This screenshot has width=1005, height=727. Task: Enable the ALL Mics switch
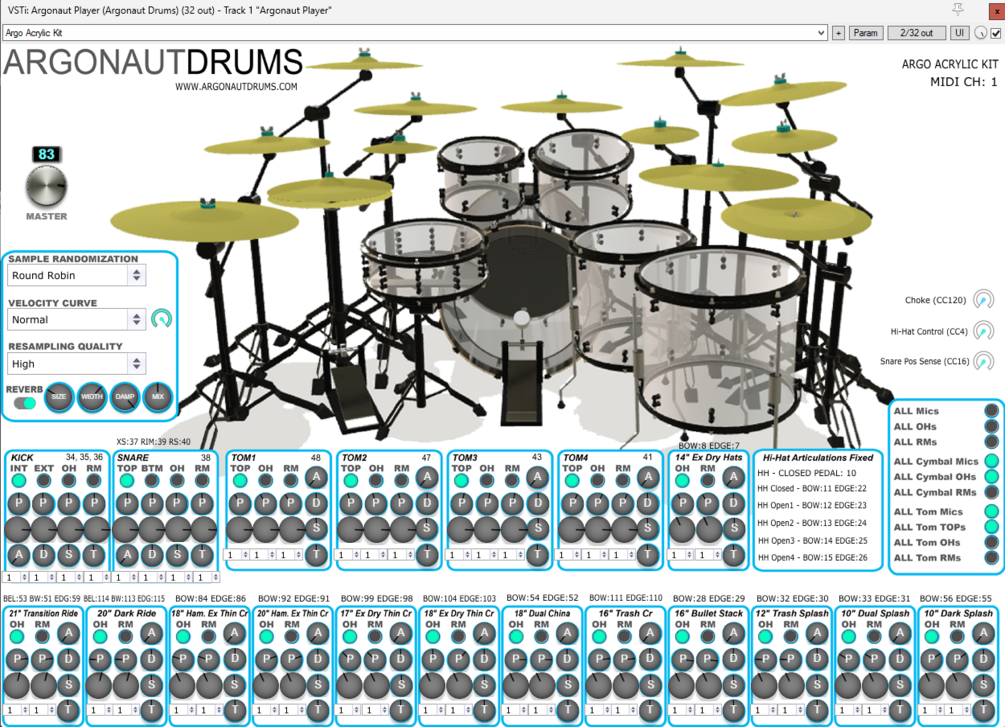[992, 410]
